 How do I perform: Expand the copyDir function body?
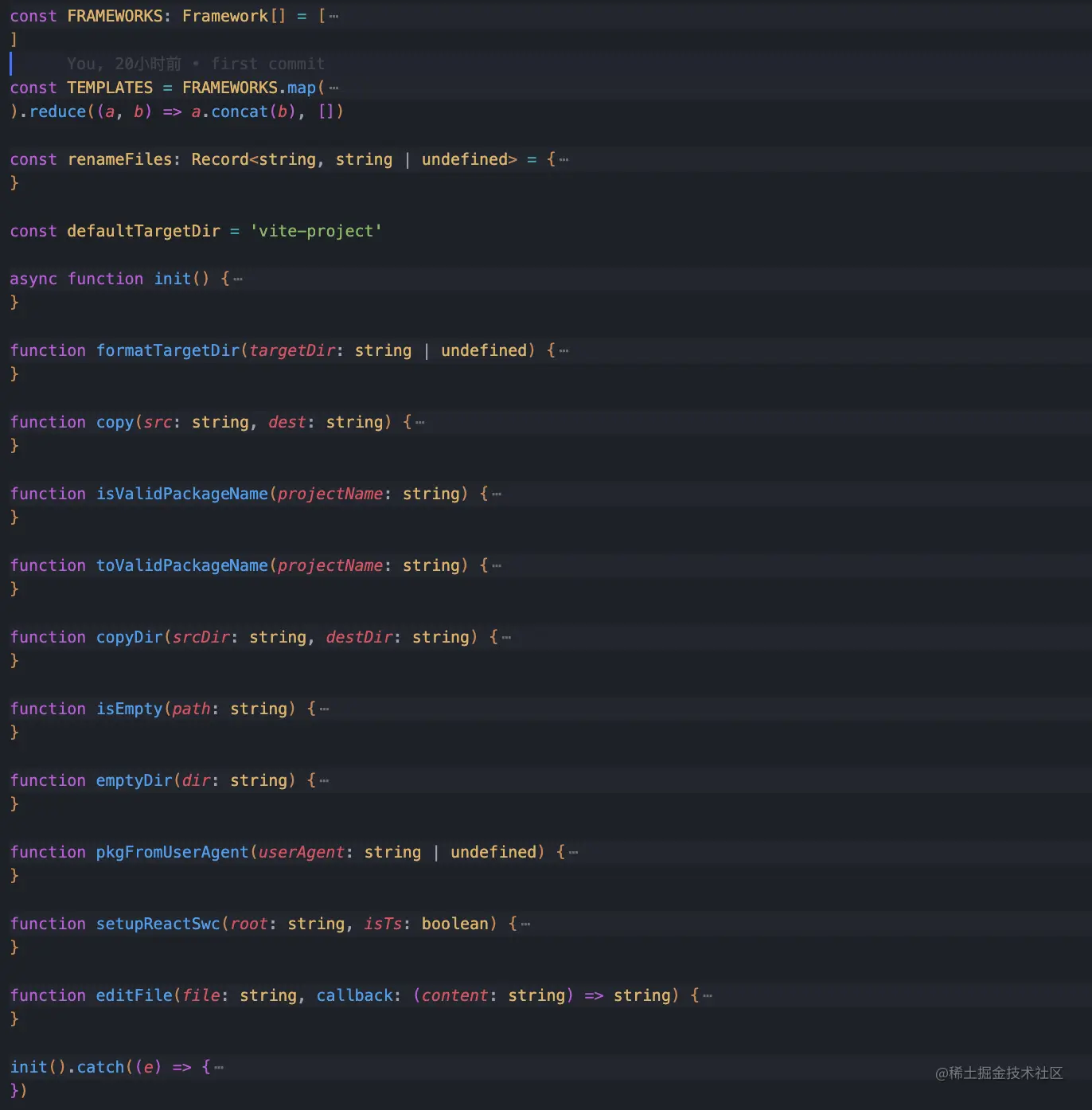click(506, 637)
